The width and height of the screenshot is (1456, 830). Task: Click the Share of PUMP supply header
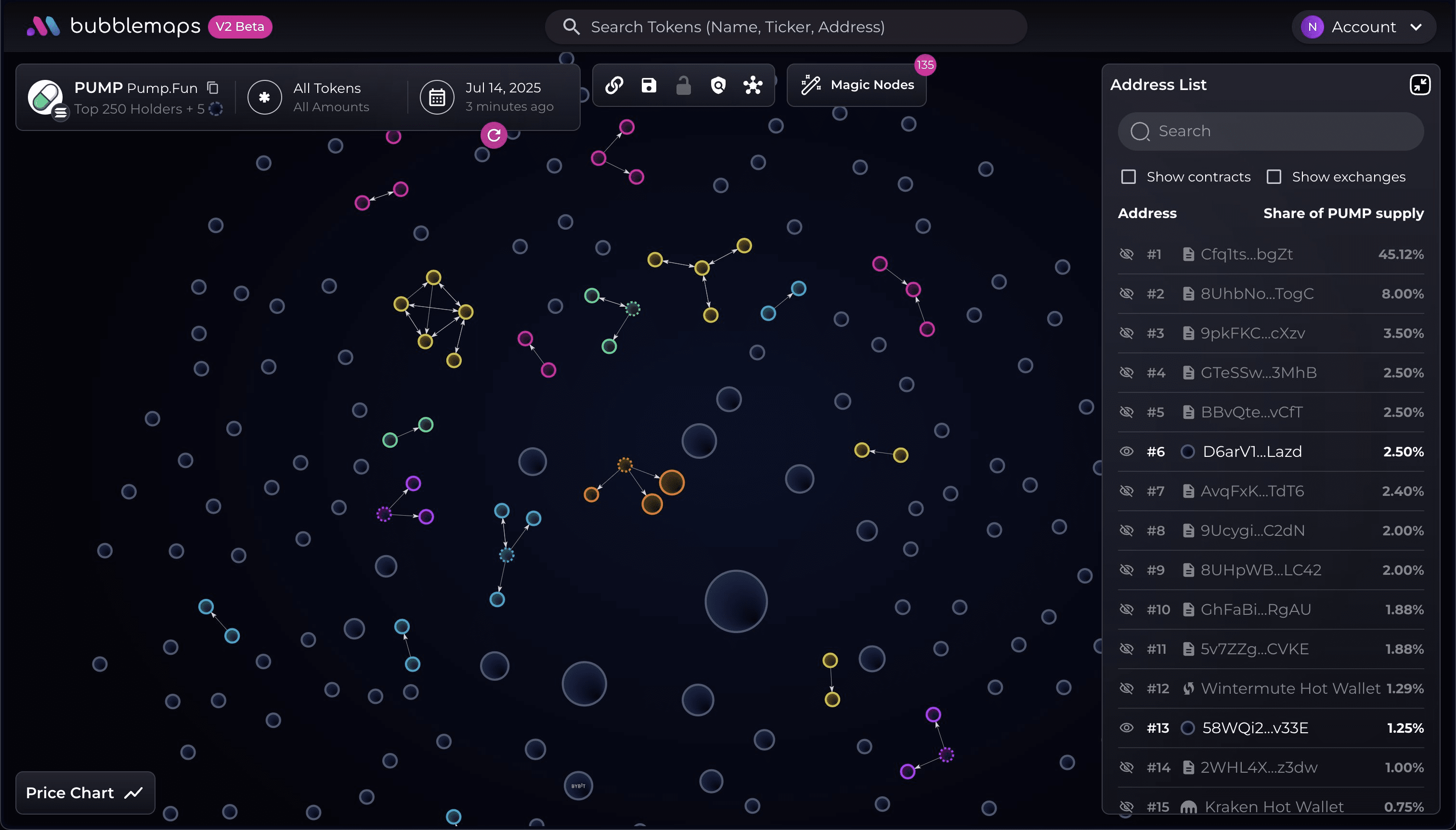[x=1343, y=214]
